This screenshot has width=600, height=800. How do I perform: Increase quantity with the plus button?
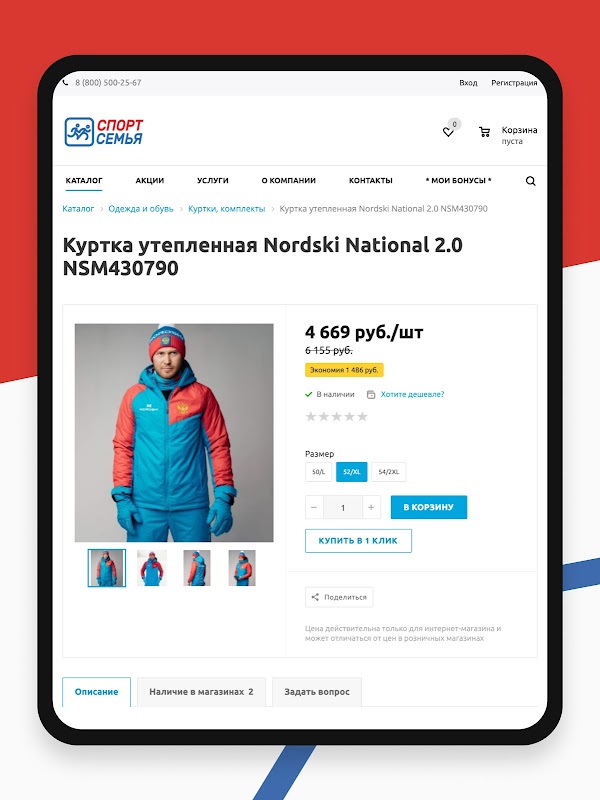click(x=371, y=507)
